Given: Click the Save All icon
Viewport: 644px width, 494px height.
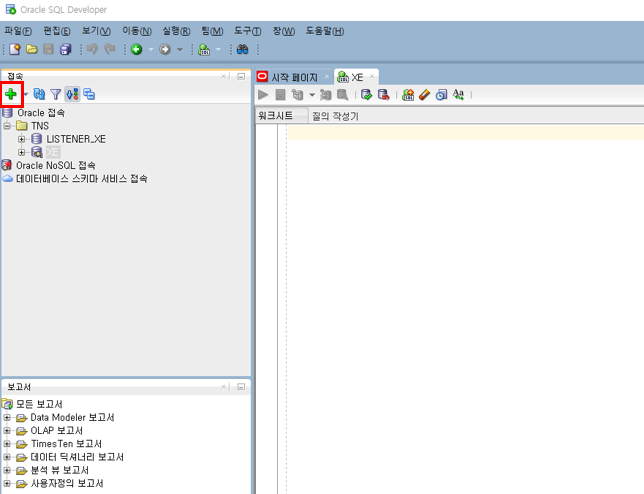Looking at the screenshot, I should click(66, 49).
